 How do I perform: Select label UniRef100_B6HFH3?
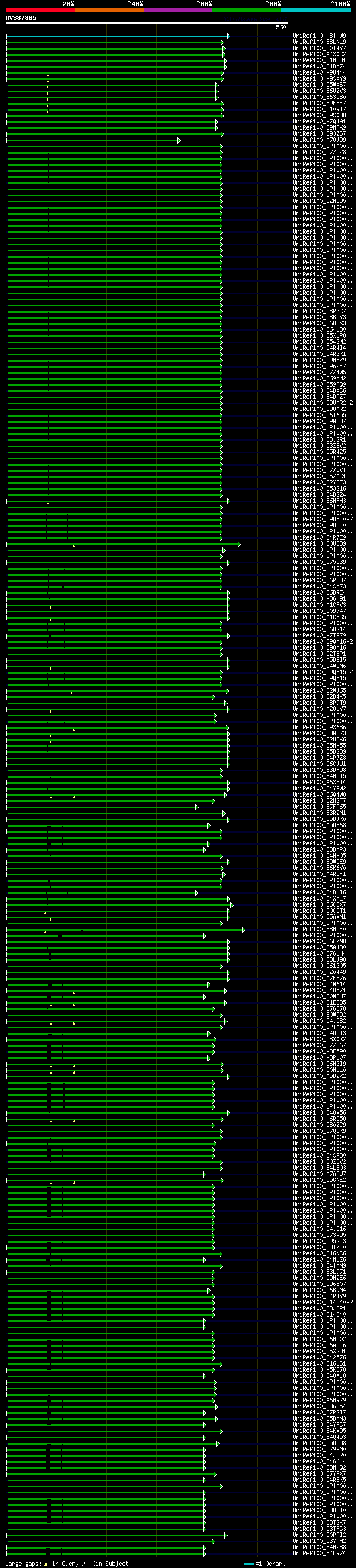[x=319, y=501]
